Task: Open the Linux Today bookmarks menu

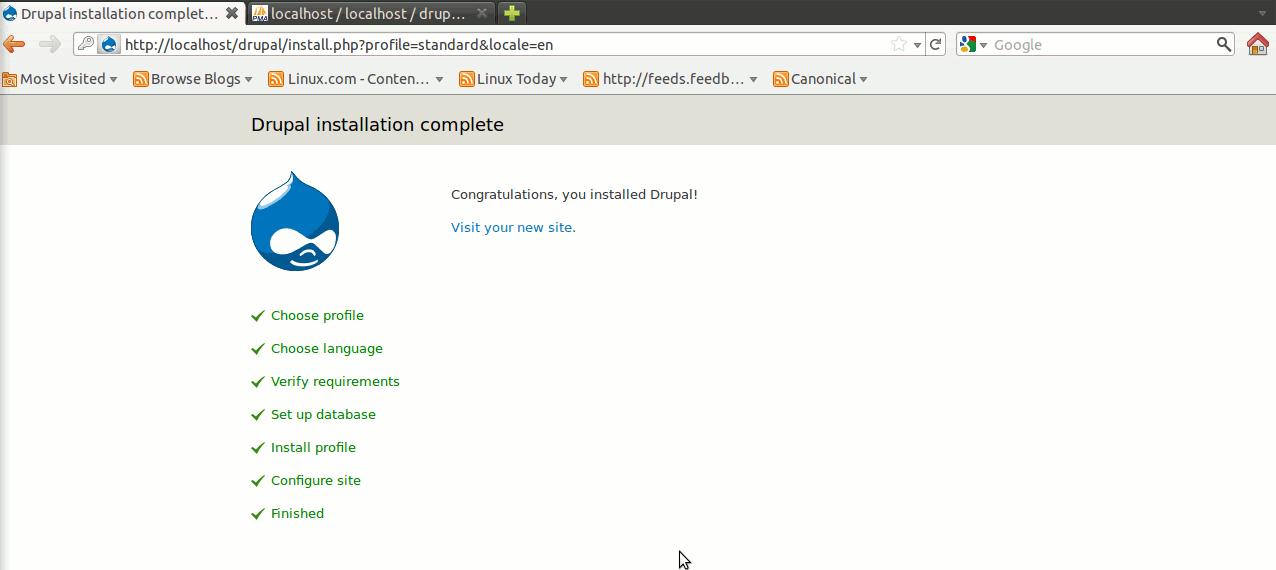Action: [514, 79]
